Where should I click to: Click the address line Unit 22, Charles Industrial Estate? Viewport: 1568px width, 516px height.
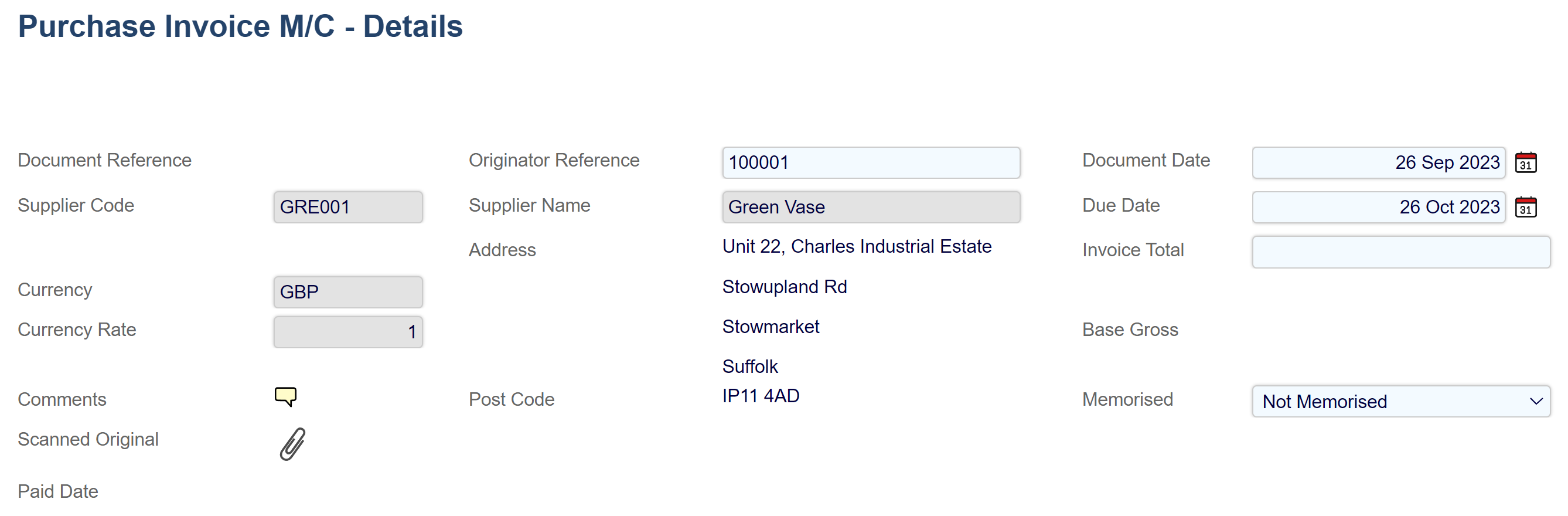(857, 246)
